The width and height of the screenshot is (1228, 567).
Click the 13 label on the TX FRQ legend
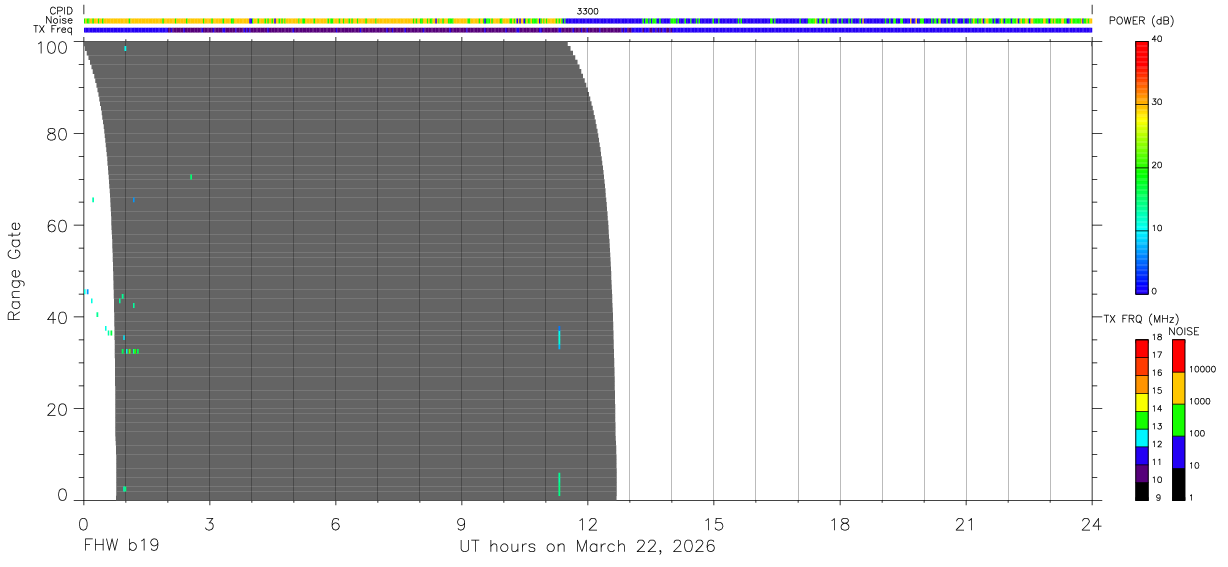1157,427
